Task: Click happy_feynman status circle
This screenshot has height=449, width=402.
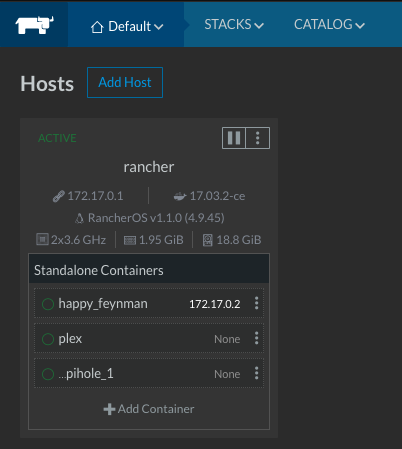Action: (x=48, y=304)
